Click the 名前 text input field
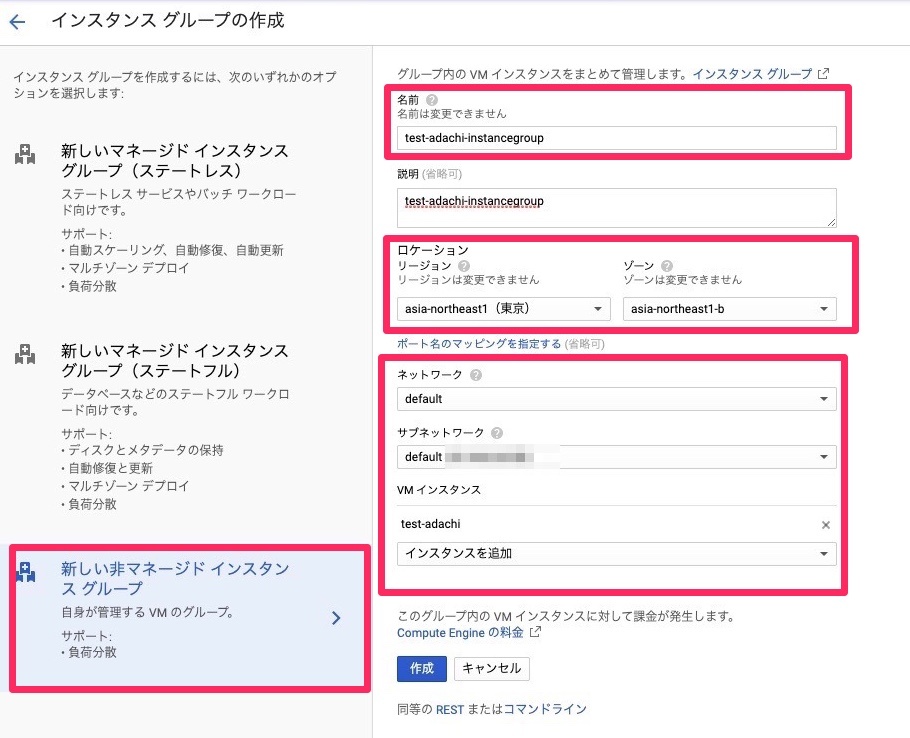Image resolution: width=910 pixels, height=738 pixels. click(x=616, y=138)
